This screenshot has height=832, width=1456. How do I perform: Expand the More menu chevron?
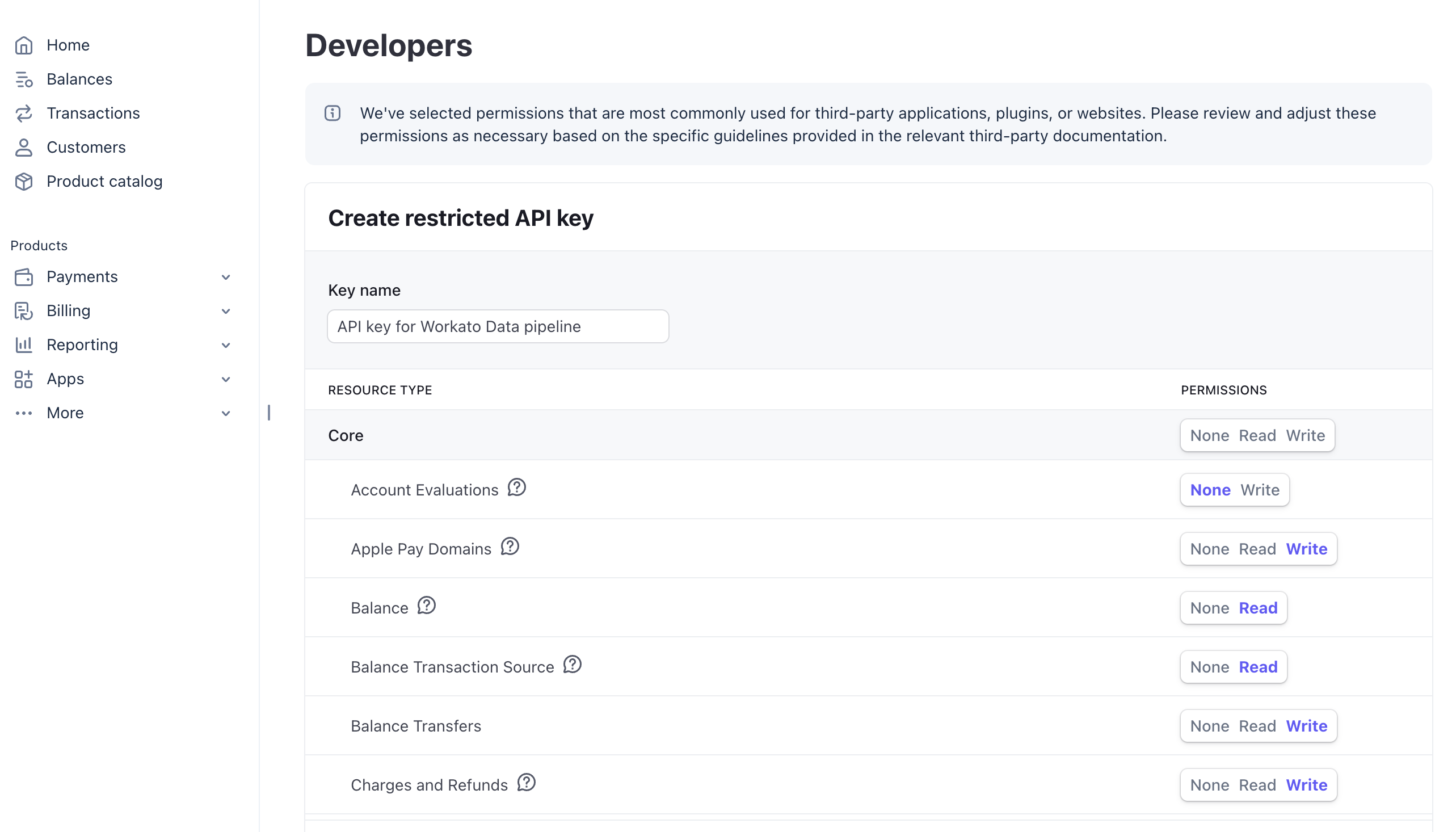coord(226,413)
